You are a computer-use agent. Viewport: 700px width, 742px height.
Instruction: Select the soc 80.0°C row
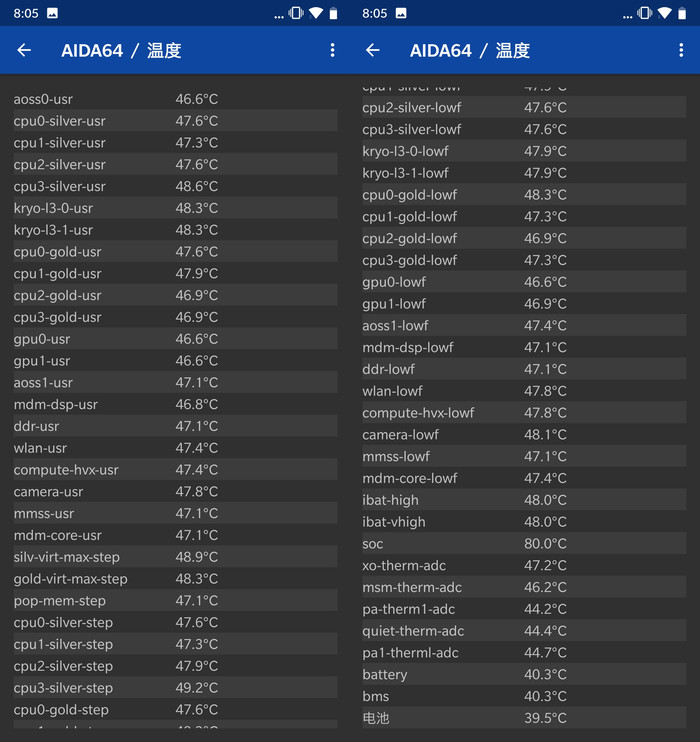coord(524,543)
